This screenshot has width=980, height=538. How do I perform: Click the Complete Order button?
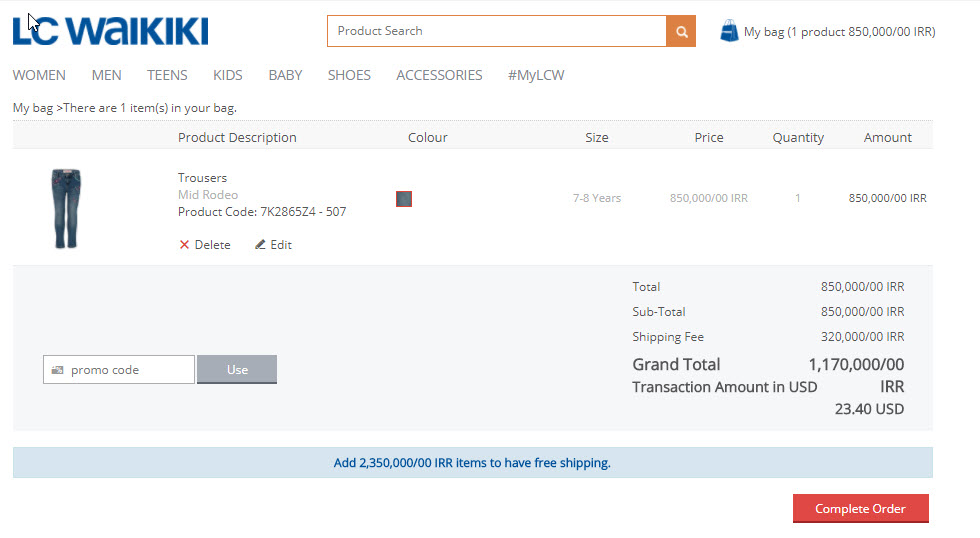(x=861, y=509)
